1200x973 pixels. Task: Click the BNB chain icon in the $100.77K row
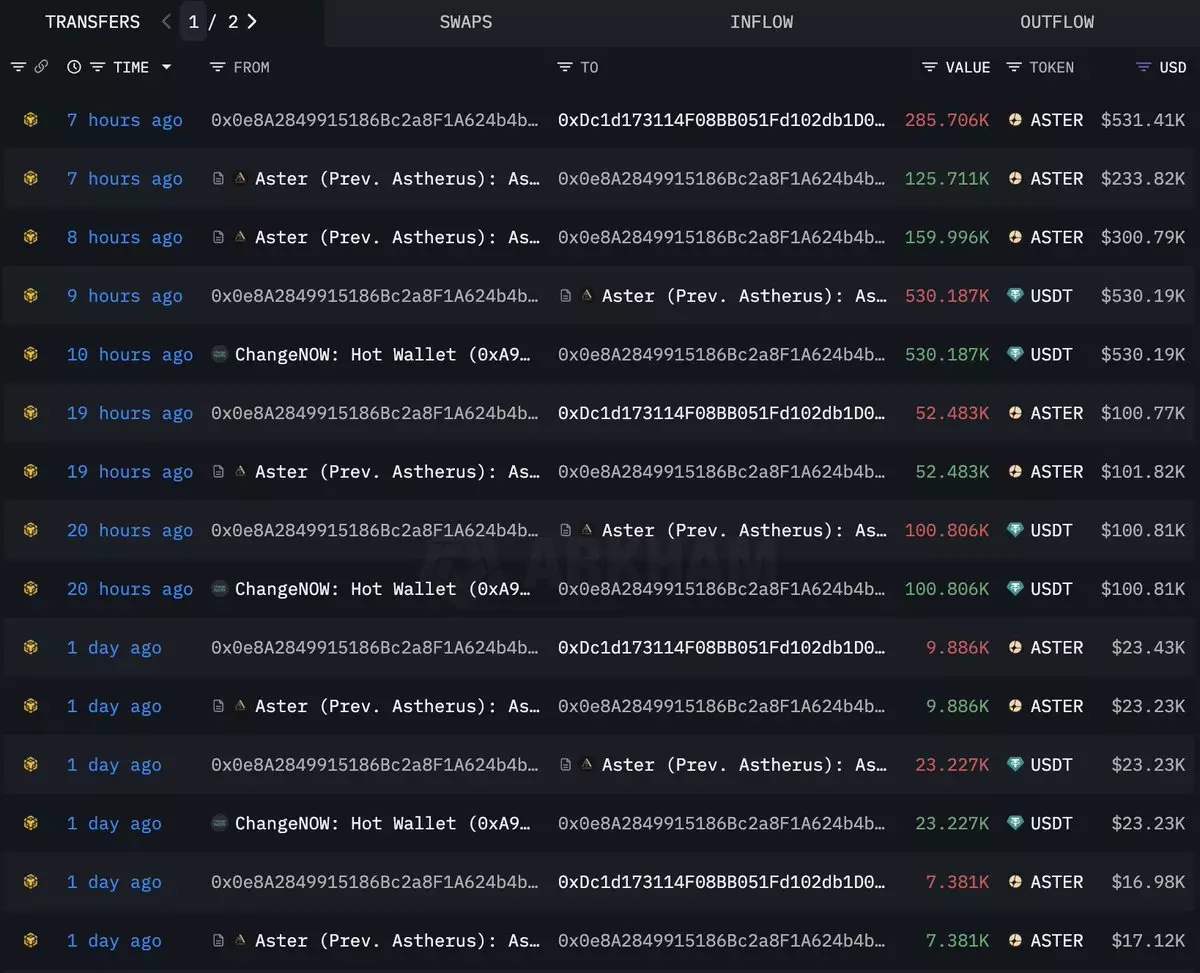point(31,413)
